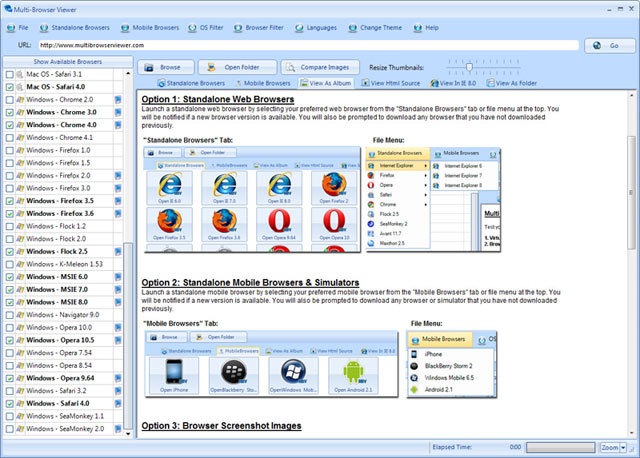Viewport: 640px width, 458px height.
Task: Check the Mac OS - Safari 3.1 checkbox
Action: pos(9,74)
